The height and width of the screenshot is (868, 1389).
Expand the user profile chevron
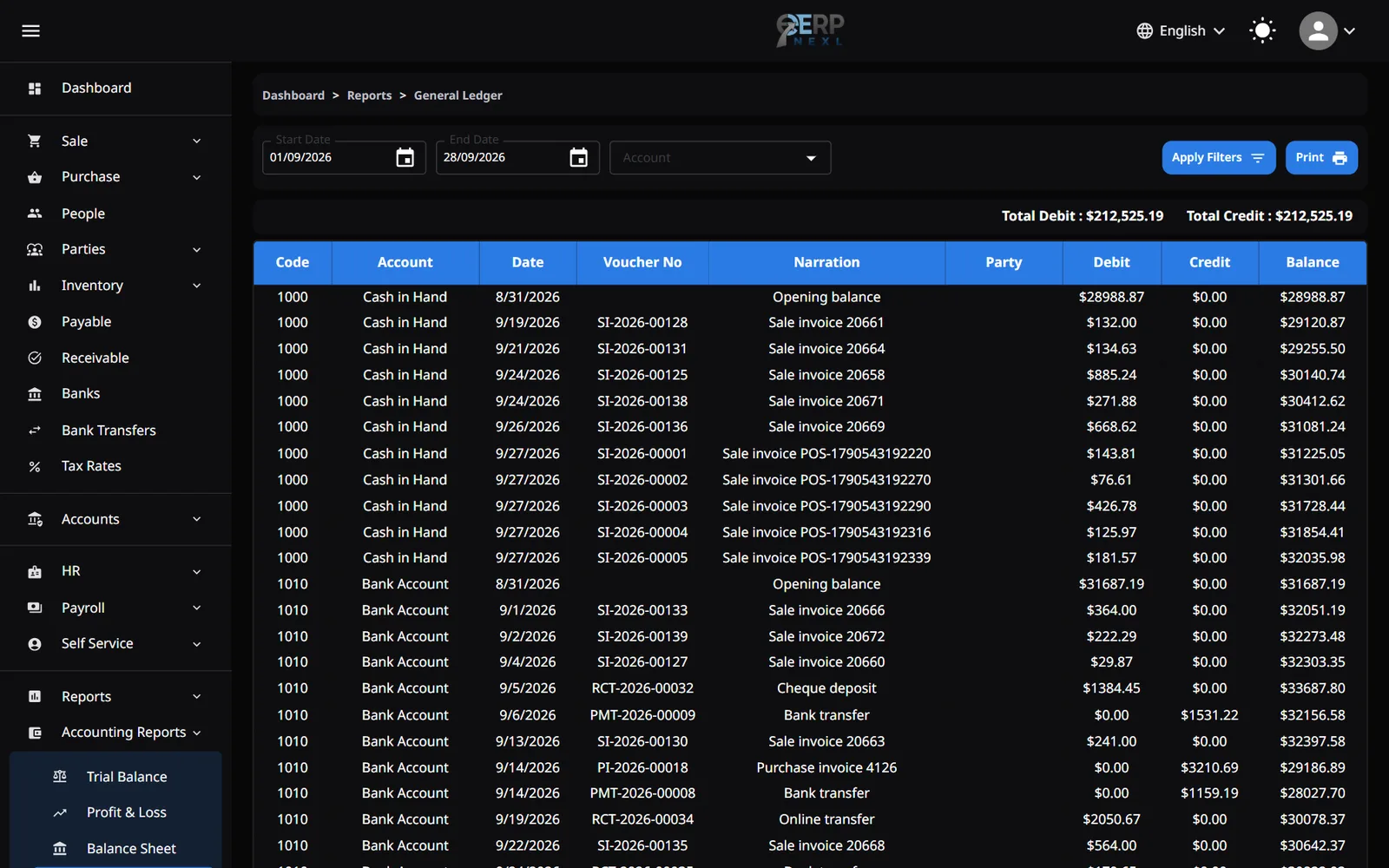(x=1350, y=31)
